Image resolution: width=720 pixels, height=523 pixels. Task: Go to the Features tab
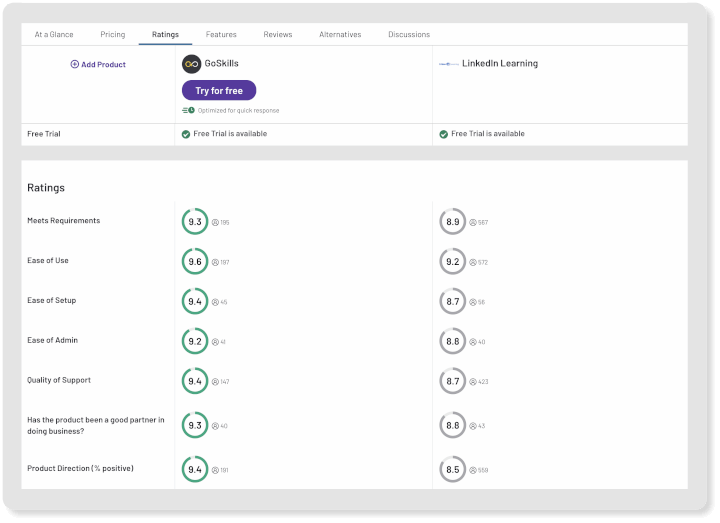point(221,34)
